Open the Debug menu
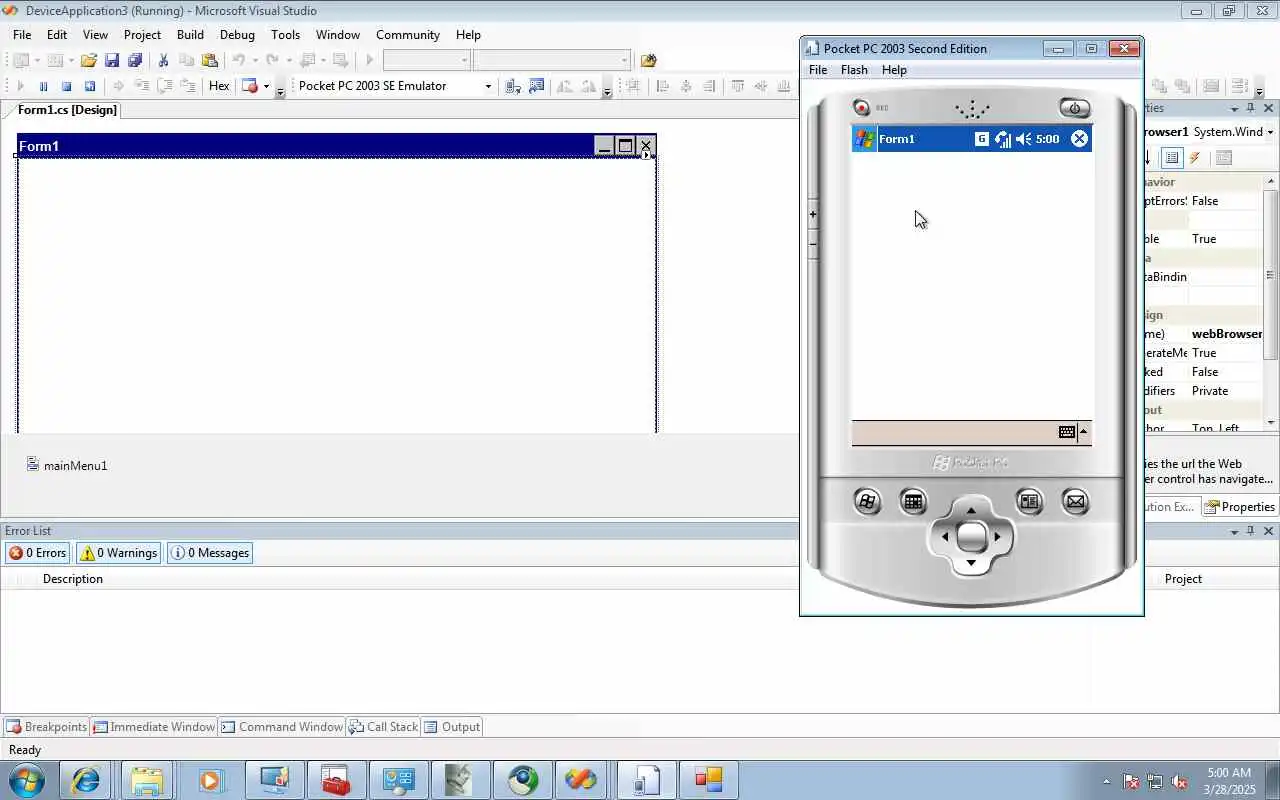Image resolution: width=1280 pixels, height=800 pixels. point(237,34)
